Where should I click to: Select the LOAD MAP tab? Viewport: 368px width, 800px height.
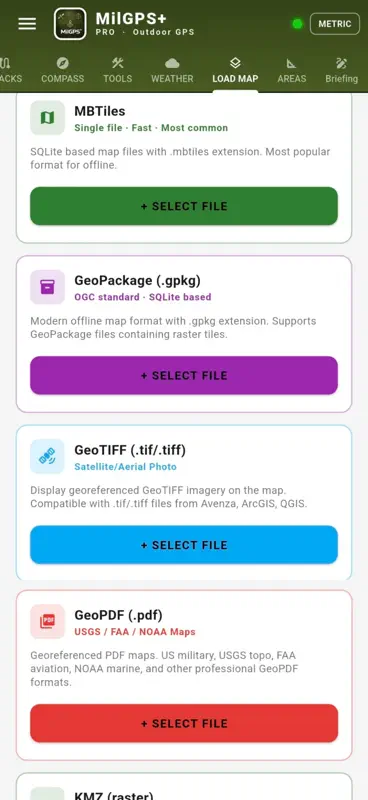coord(235,70)
